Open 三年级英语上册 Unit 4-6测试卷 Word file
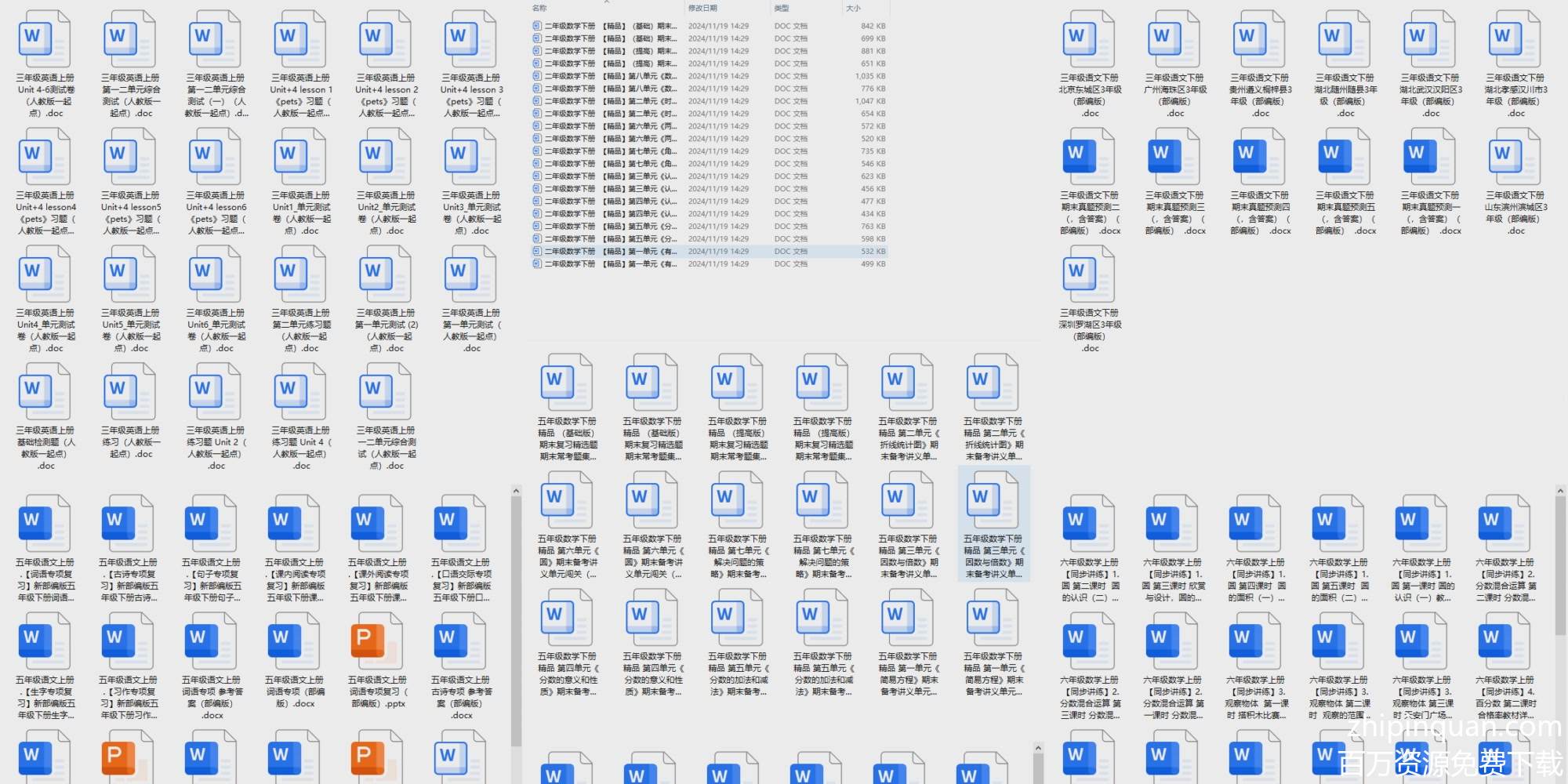The height and width of the screenshot is (784, 1568). click(x=44, y=41)
